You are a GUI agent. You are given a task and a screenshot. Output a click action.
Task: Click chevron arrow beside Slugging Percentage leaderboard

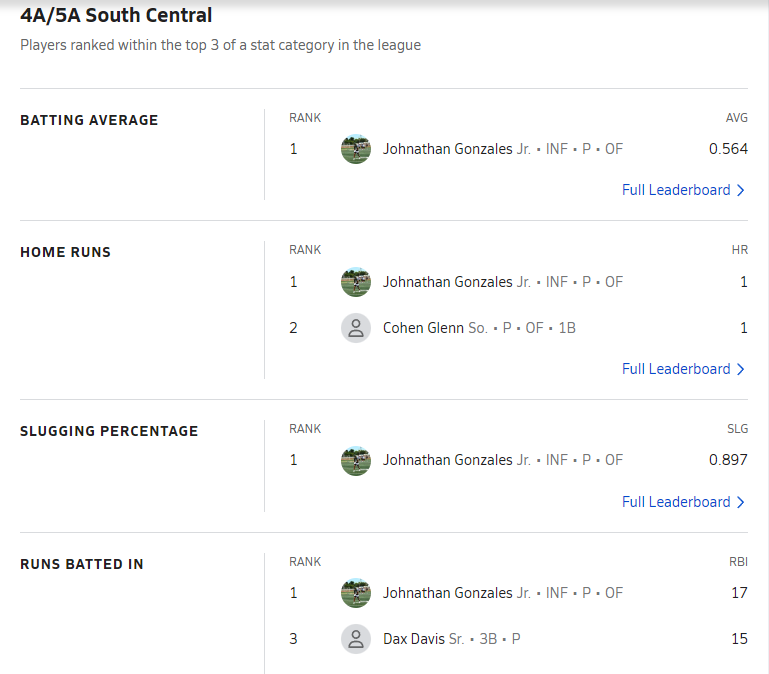pyautogui.click(x=741, y=502)
